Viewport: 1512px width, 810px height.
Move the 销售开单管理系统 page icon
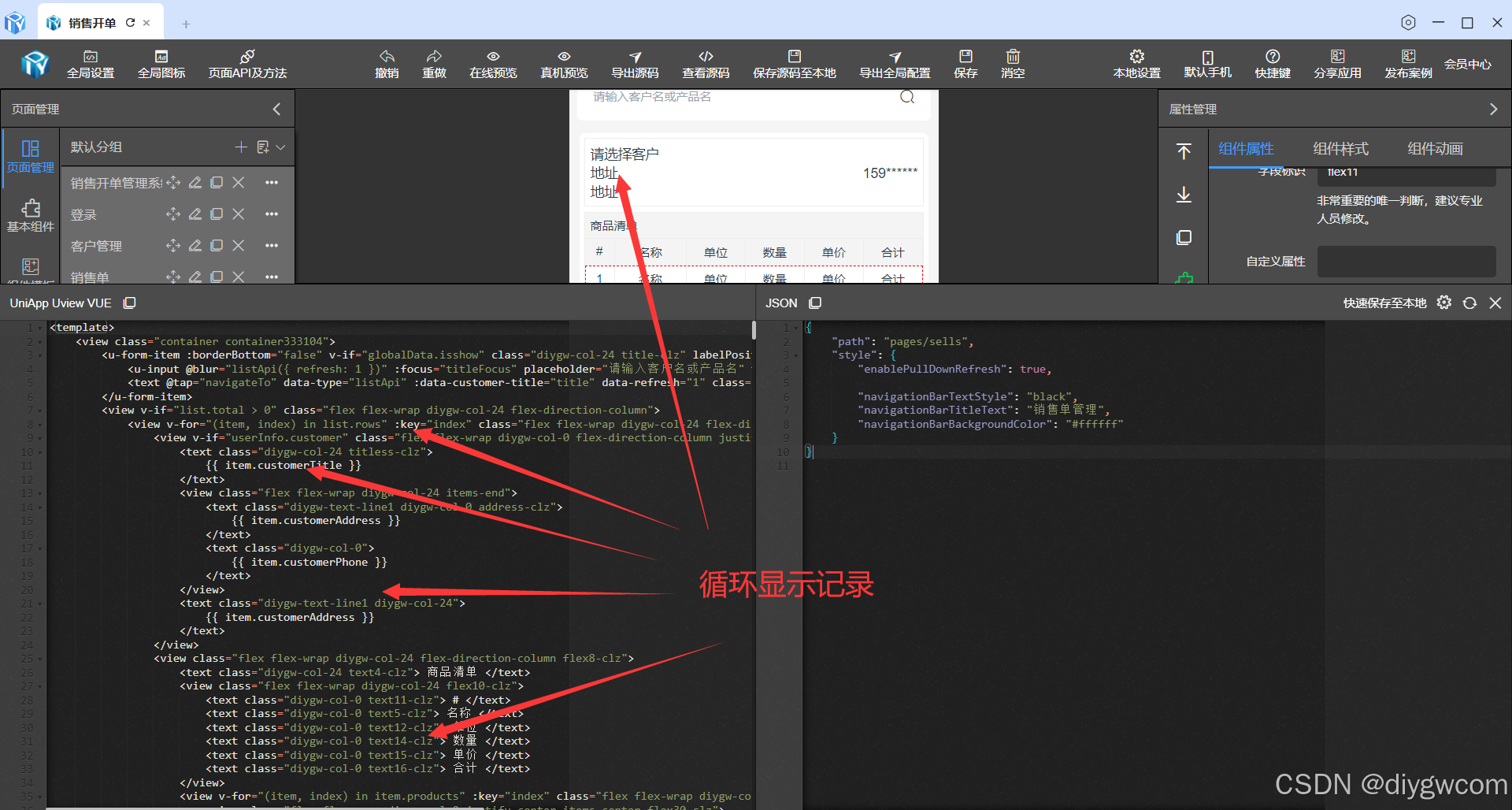173,183
